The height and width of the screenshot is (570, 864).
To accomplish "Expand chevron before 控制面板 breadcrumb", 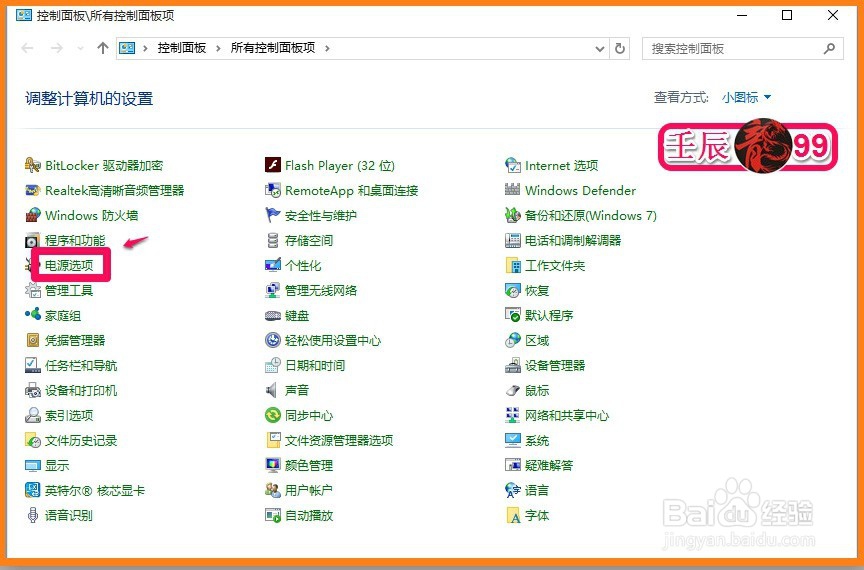I will coord(145,49).
